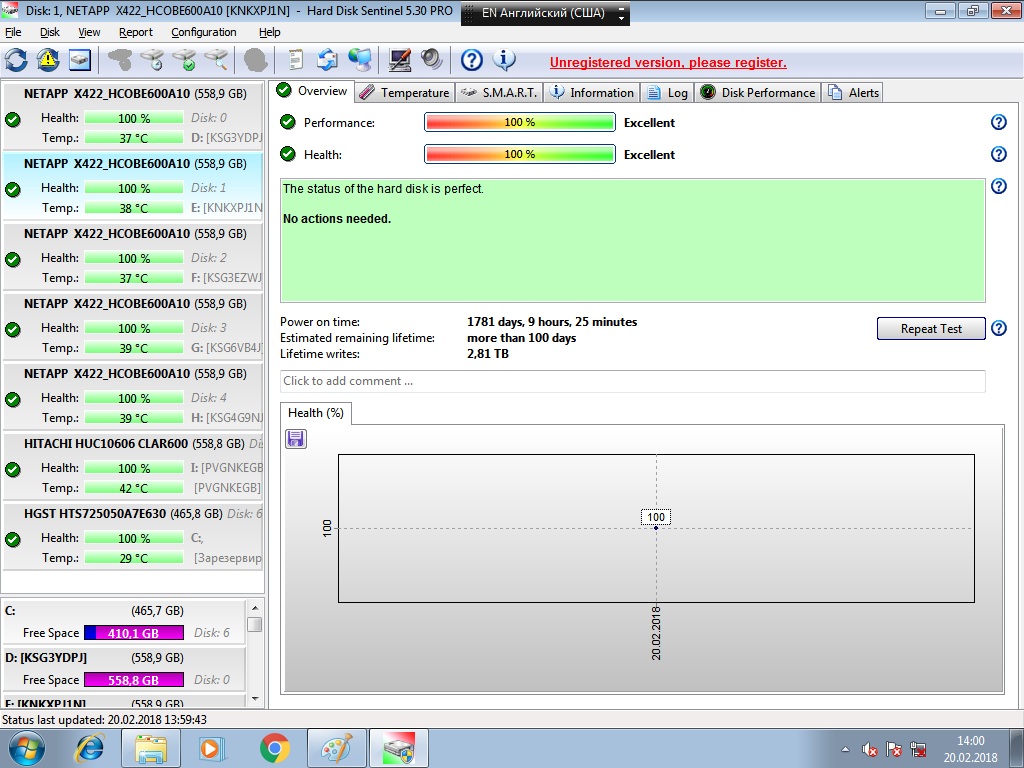
Task: Click the Refresh disk status toolbar icon
Action: (16, 60)
